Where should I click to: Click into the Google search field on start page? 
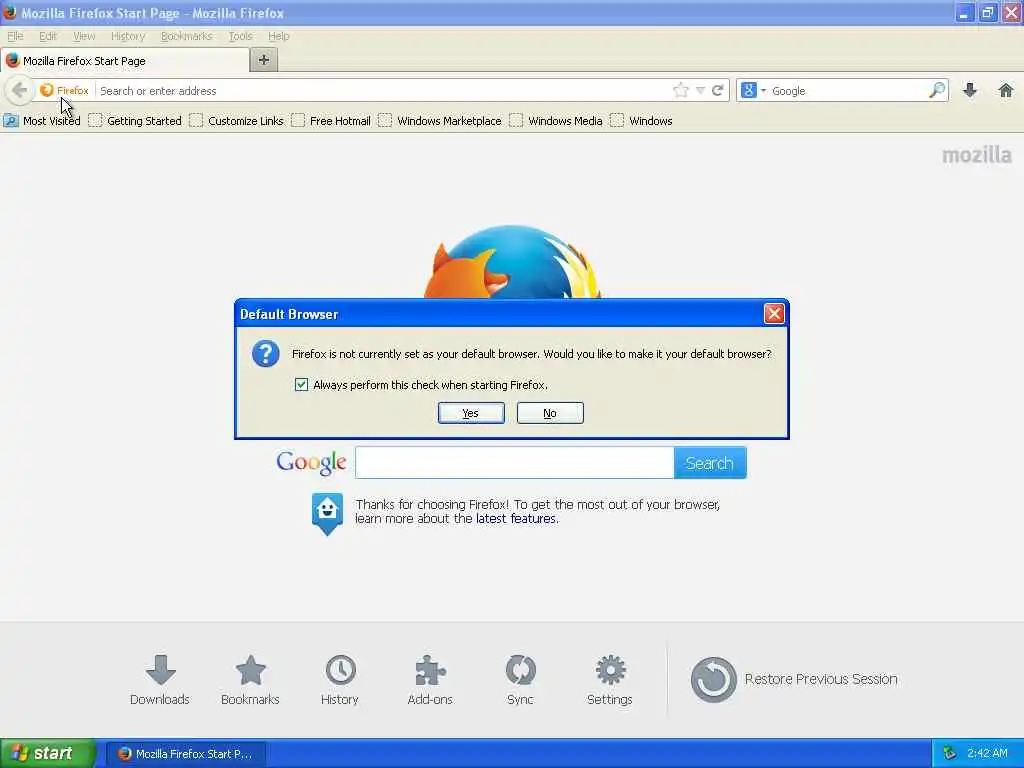coord(515,462)
